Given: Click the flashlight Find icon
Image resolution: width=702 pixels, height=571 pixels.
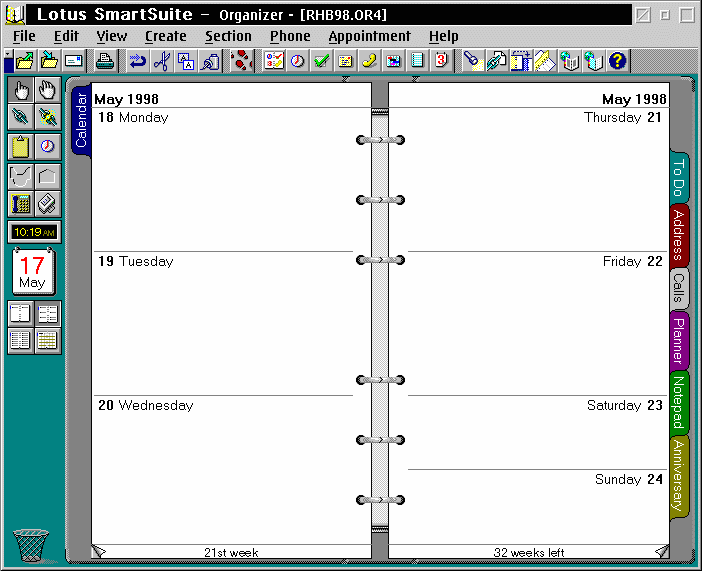Looking at the screenshot, I should 471,61.
